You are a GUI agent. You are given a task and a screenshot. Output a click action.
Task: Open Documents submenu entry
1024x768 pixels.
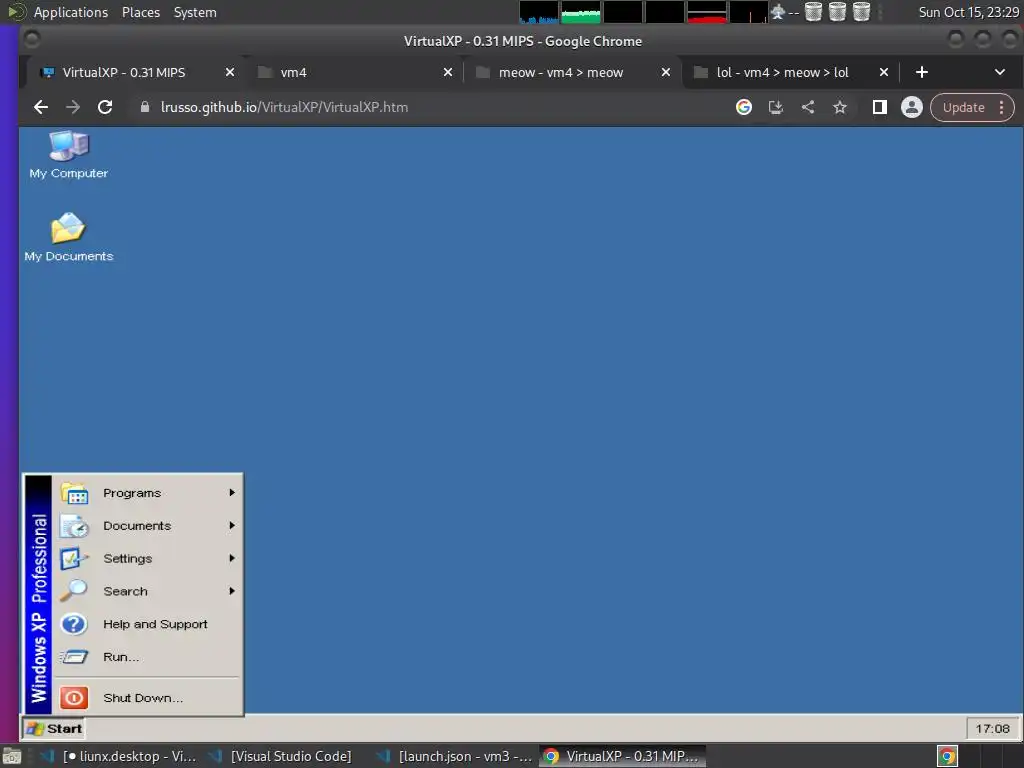[x=148, y=526]
